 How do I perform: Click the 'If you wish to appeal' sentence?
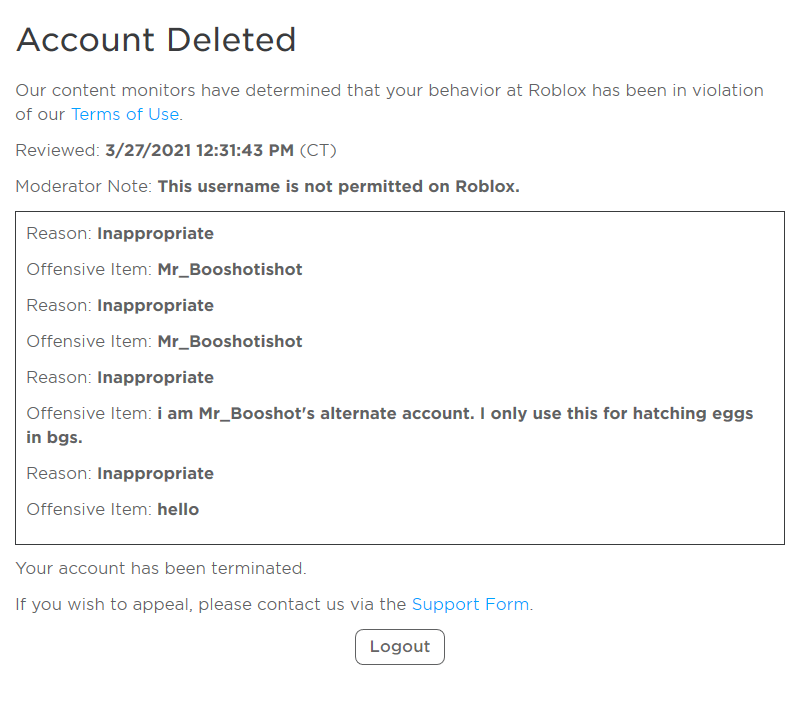pyautogui.click(x=274, y=604)
